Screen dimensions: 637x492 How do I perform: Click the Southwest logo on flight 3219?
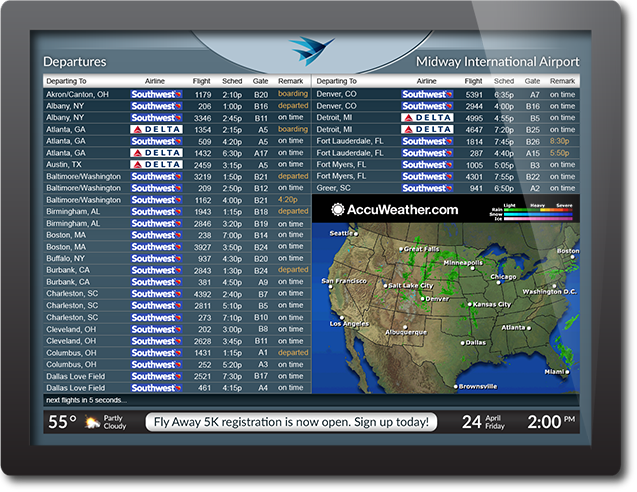156,177
